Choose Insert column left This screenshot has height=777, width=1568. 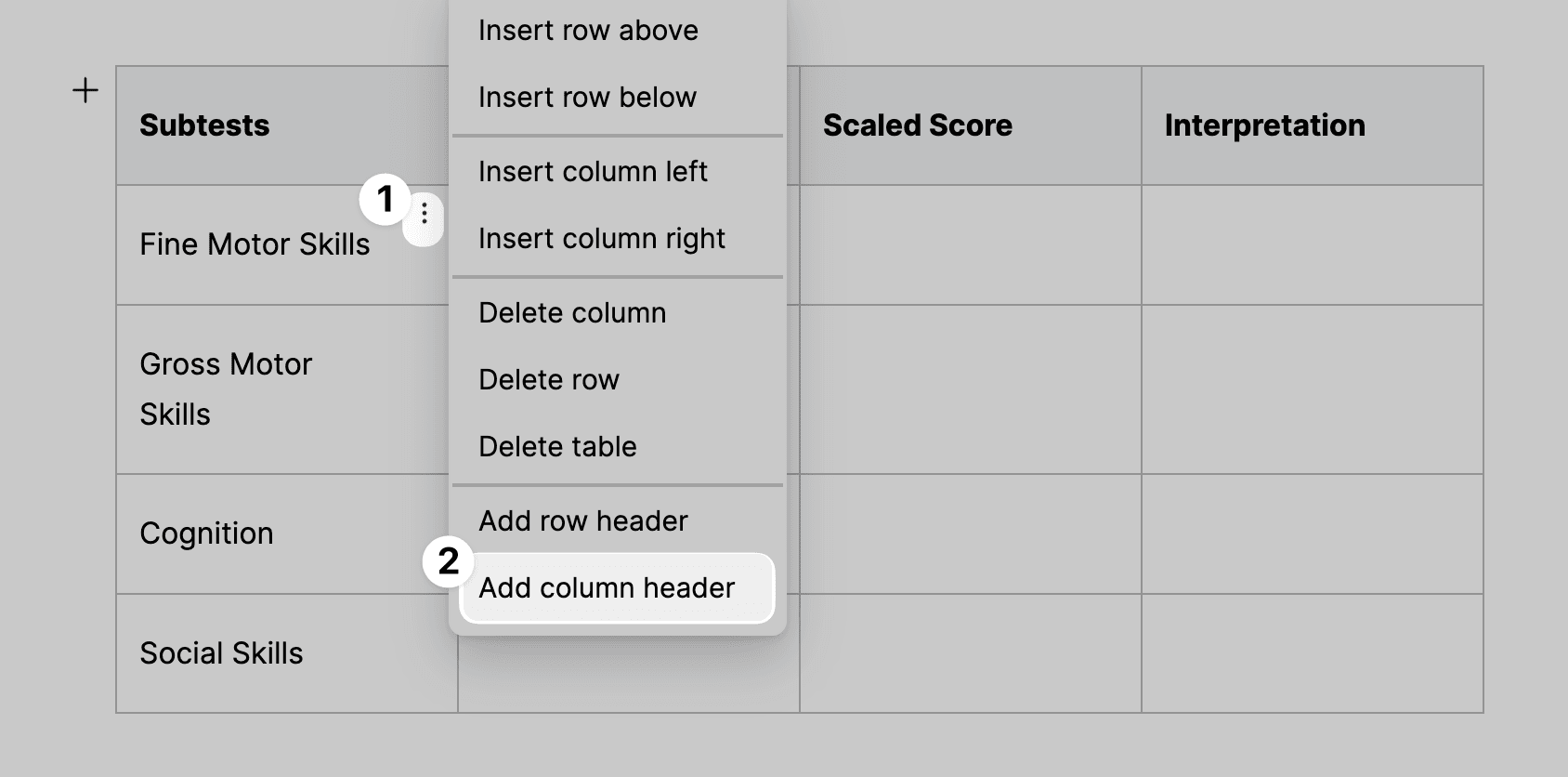pyautogui.click(x=594, y=171)
